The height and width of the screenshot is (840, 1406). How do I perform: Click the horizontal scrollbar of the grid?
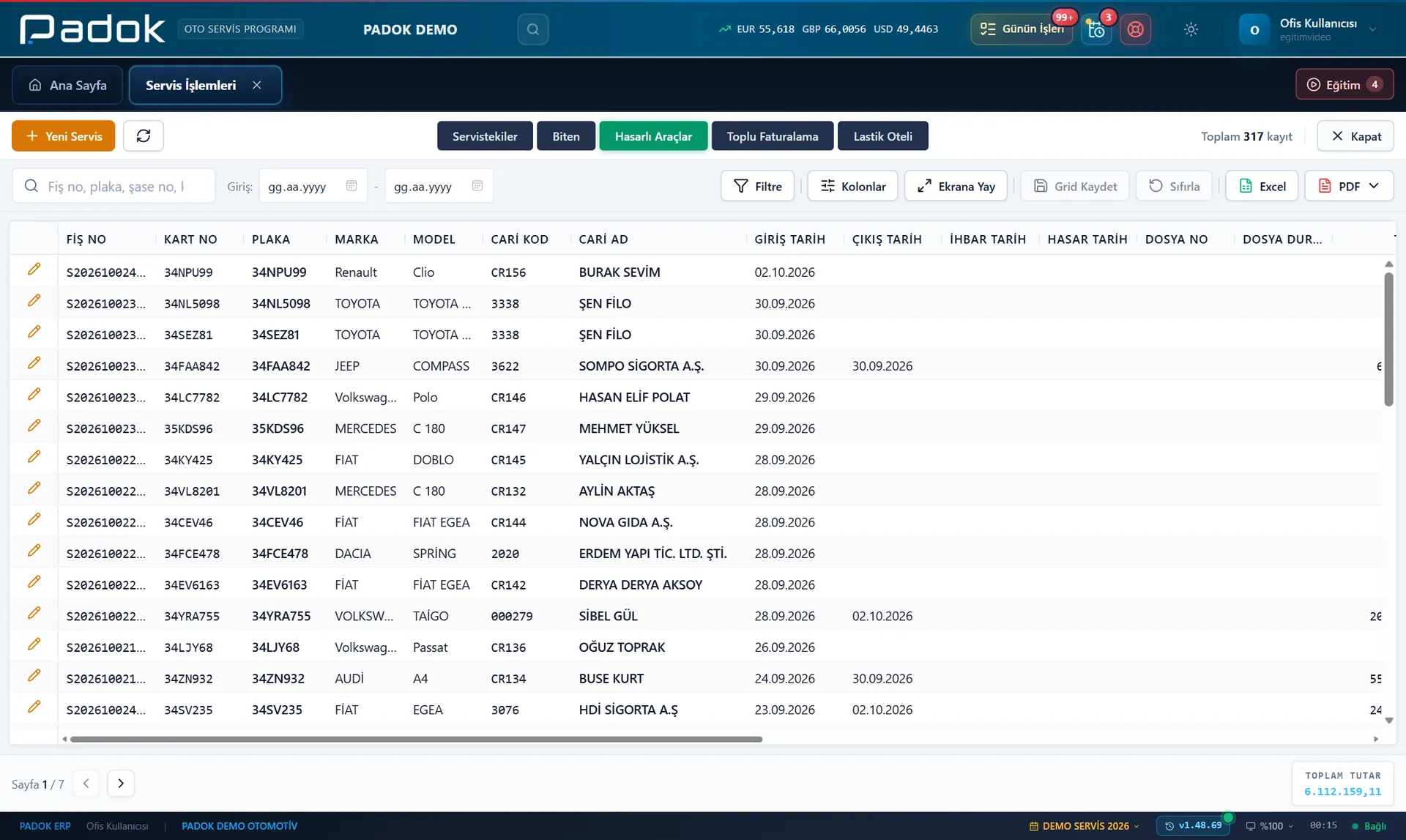click(416, 740)
